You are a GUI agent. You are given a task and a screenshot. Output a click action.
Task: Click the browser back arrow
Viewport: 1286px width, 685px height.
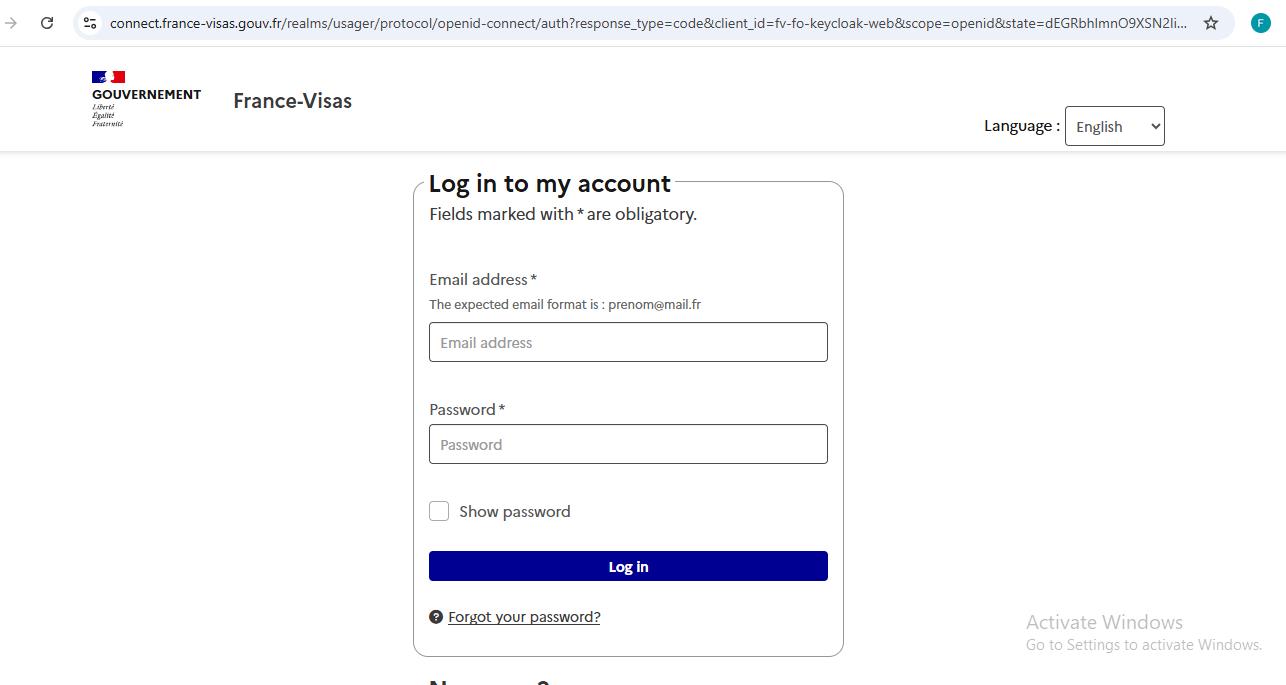(10, 22)
